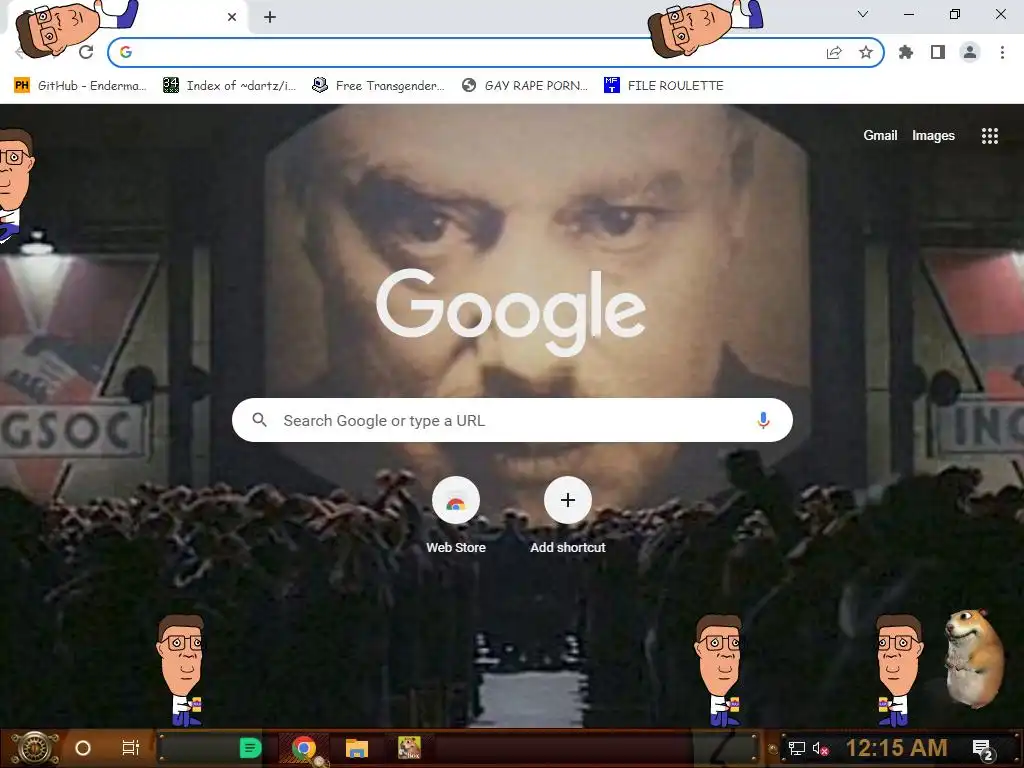The height and width of the screenshot is (768, 1024).
Task: Focus the Chrome address bar
Action: [x=495, y=52]
